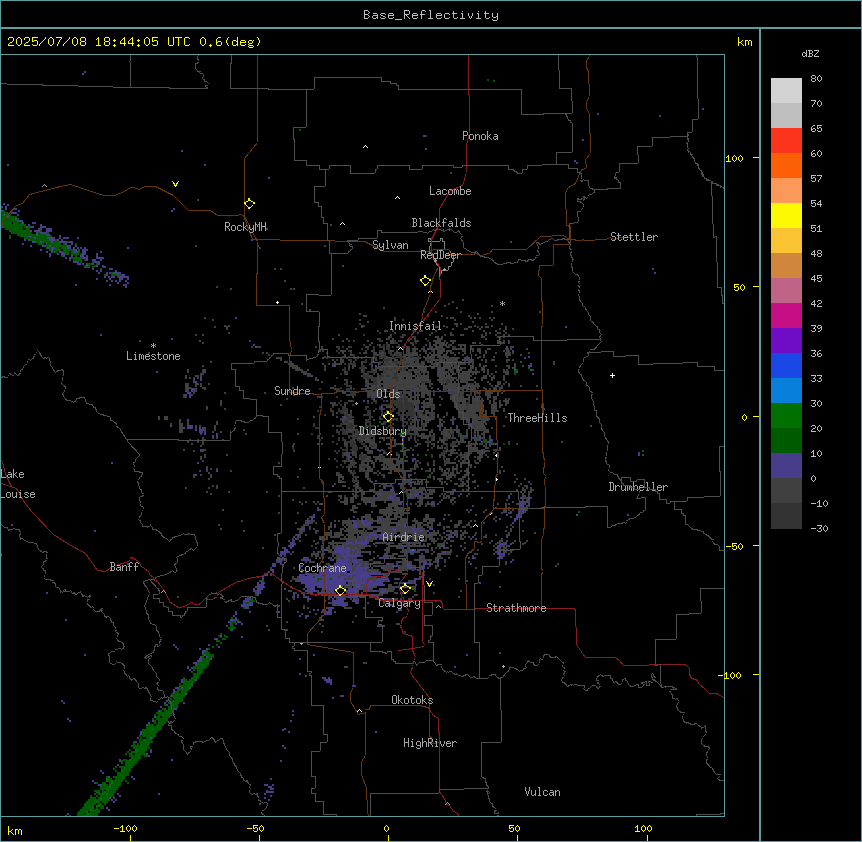Click the Olds city label

click(x=388, y=394)
